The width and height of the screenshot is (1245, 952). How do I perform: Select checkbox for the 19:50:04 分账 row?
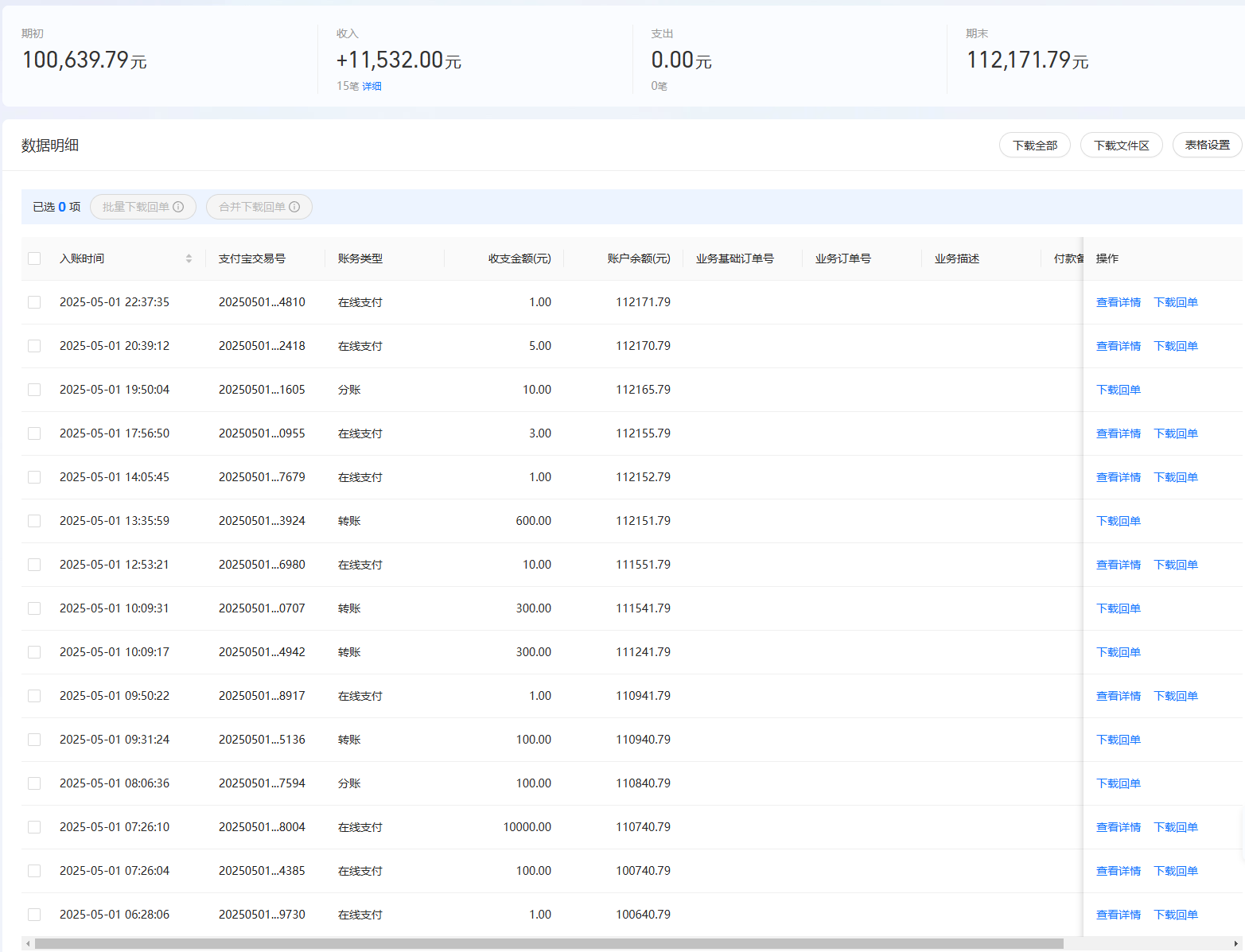coord(34,390)
